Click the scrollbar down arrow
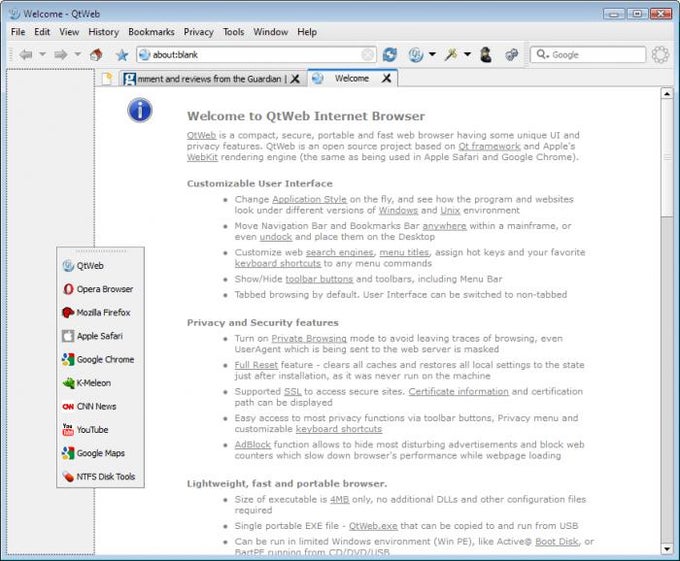Image resolution: width=680 pixels, height=561 pixels. (x=667, y=549)
